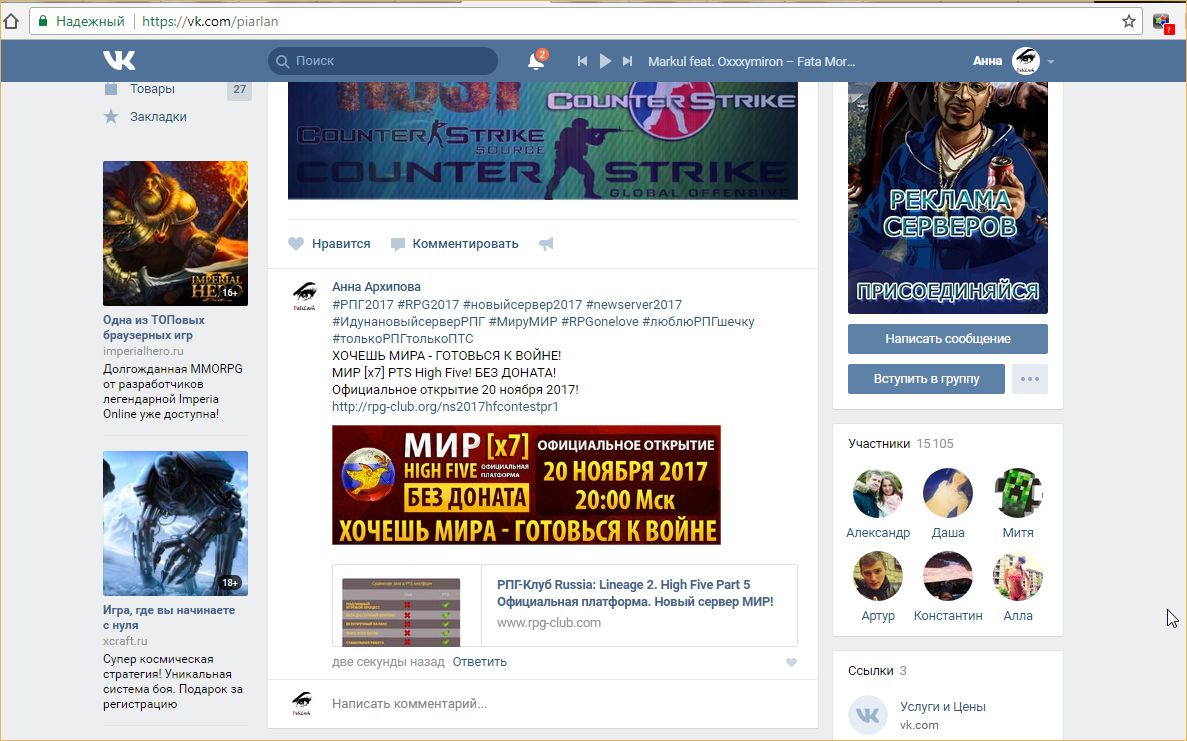Open the xcraft robot ad image
This screenshot has width=1187, height=741.
tap(176, 524)
